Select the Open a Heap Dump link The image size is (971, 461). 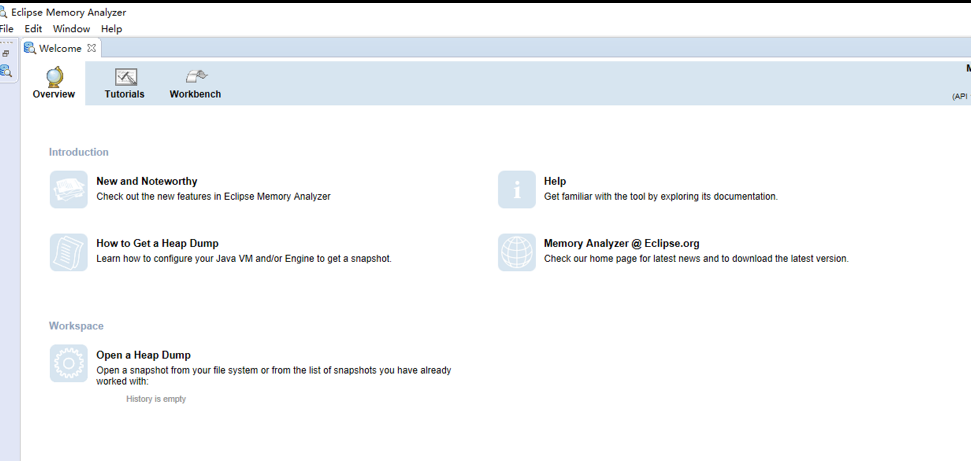click(144, 355)
